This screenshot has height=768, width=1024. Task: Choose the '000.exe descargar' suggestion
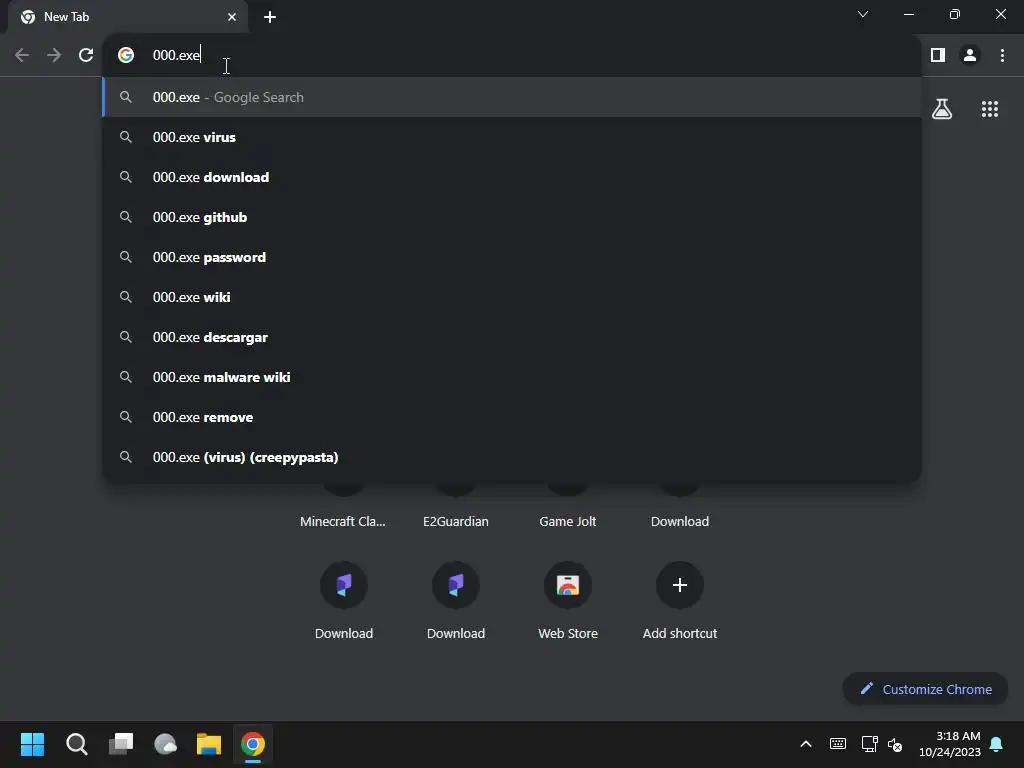click(x=512, y=337)
